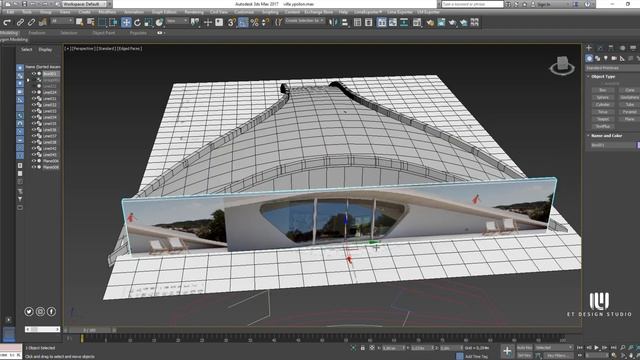Activate Select and Move tool
Image resolution: width=640 pixels, height=360 pixels.
(x=126, y=22)
